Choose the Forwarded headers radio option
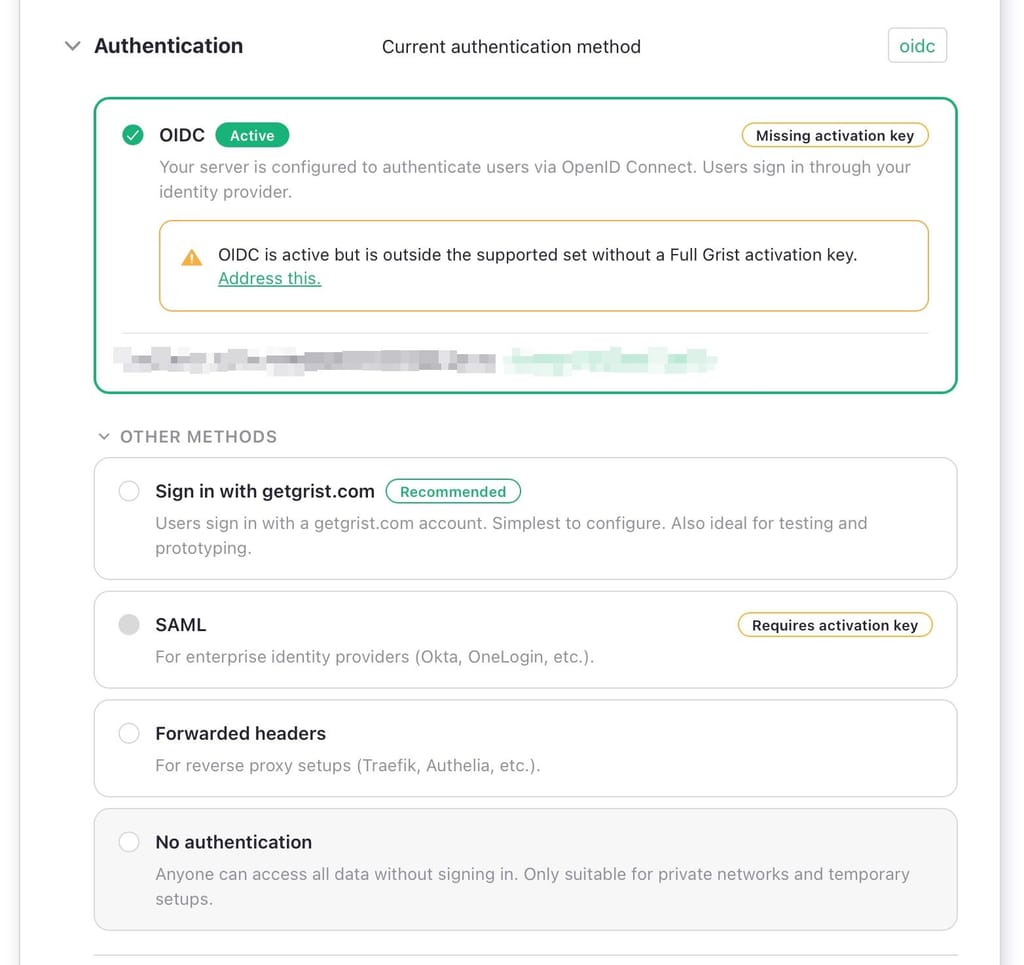The height and width of the screenshot is (965, 1024). (129, 733)
